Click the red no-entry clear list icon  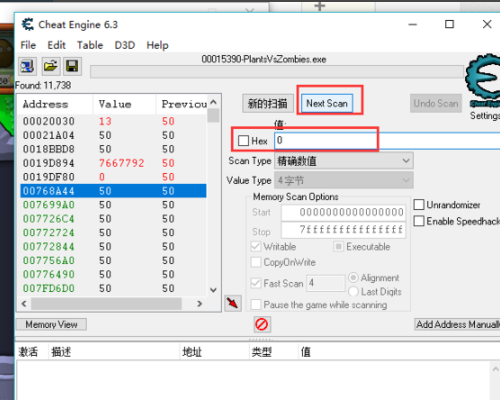coord(262,324)
